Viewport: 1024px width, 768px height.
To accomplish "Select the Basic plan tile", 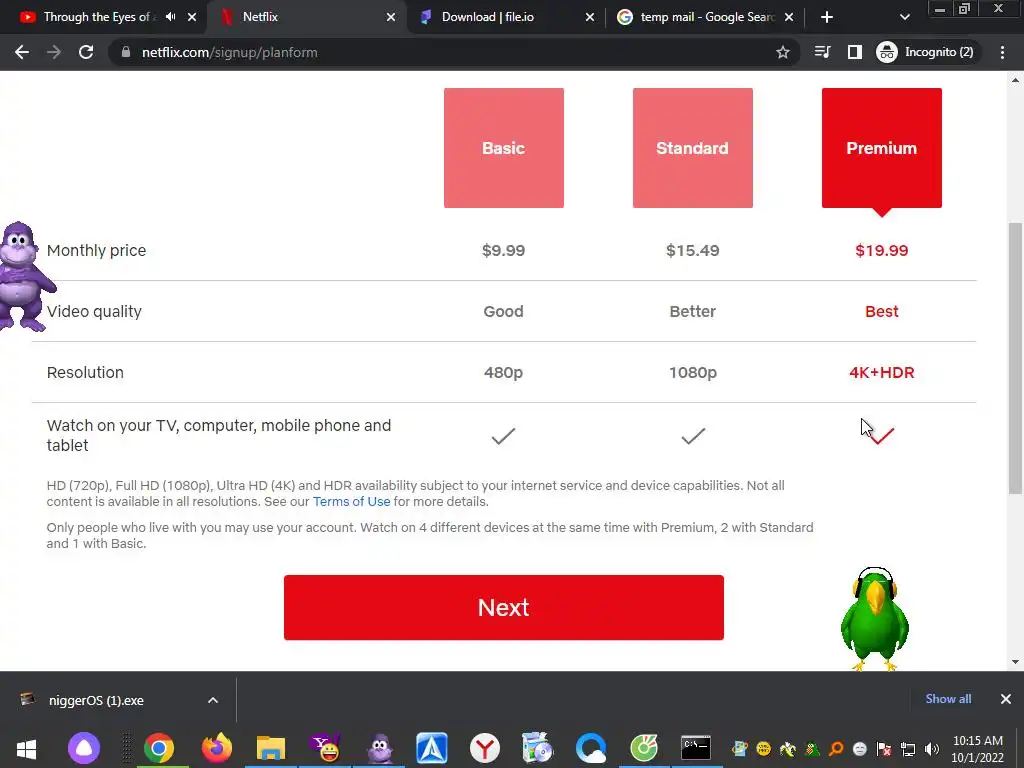I will [x=504, y=148].
